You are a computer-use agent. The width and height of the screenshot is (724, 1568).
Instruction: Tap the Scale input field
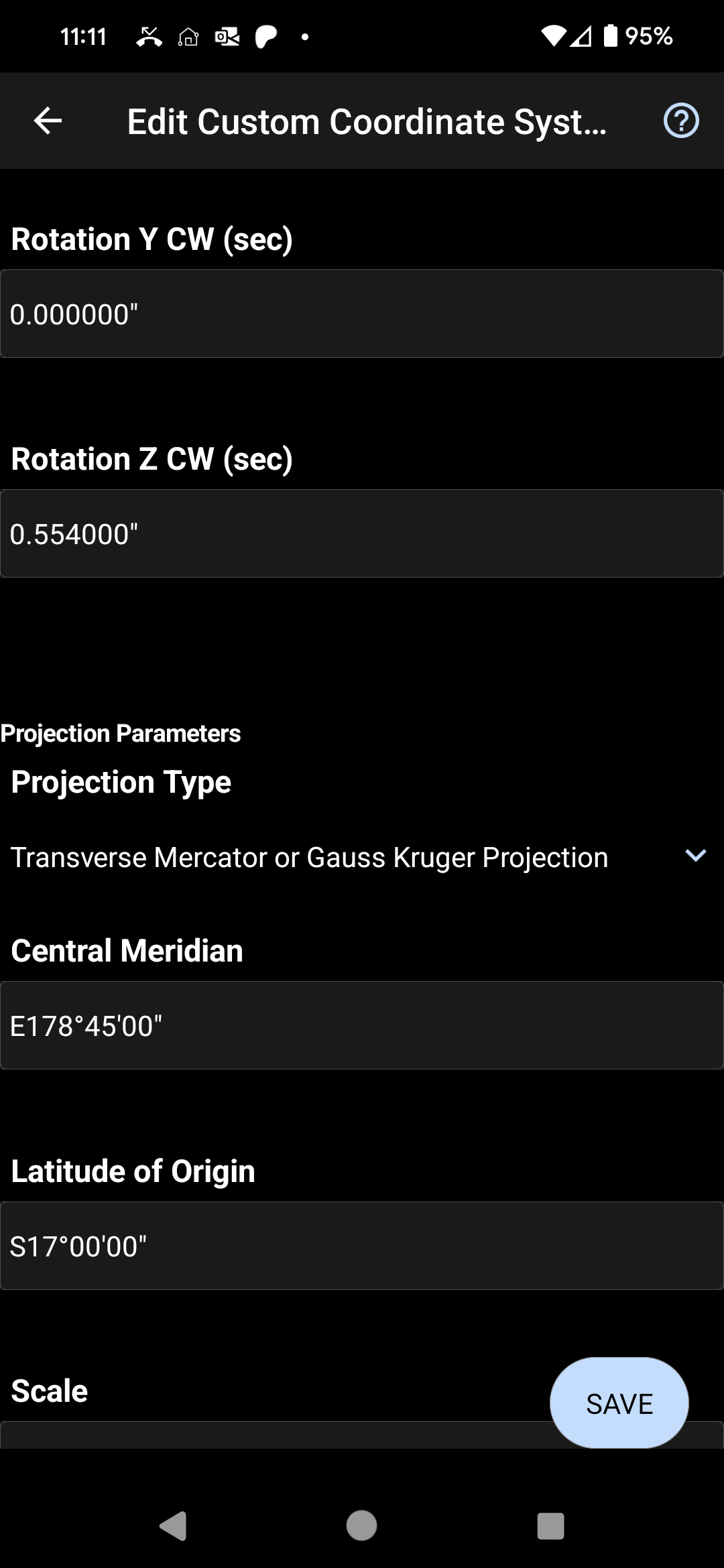click(268, 1435)
